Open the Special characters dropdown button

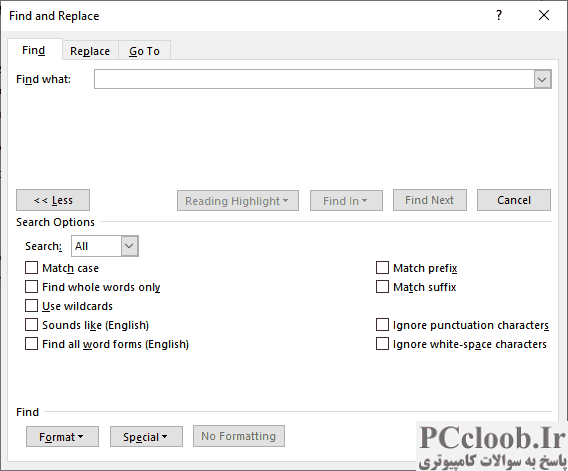tap(146, 437)
